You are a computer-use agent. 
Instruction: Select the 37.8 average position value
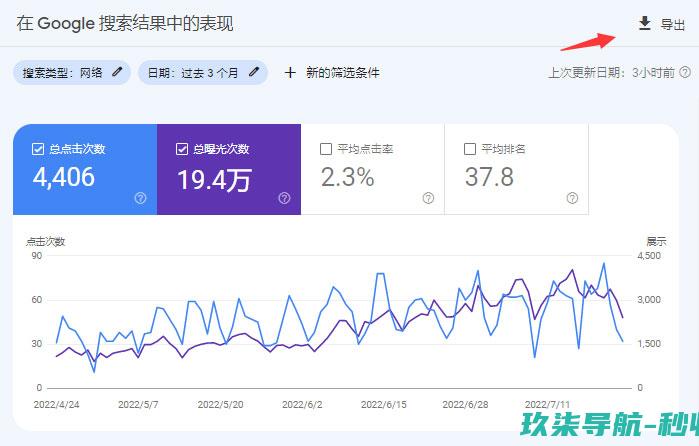(489, 177)
